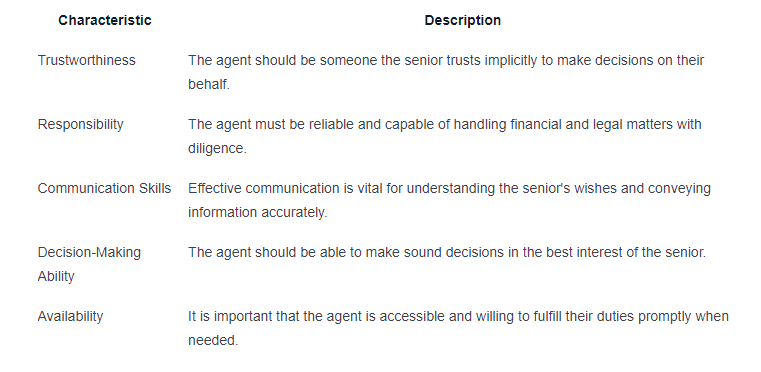The image size is (761, 372).
Task: Select the Responsibility row label
Action: [81, 124]
